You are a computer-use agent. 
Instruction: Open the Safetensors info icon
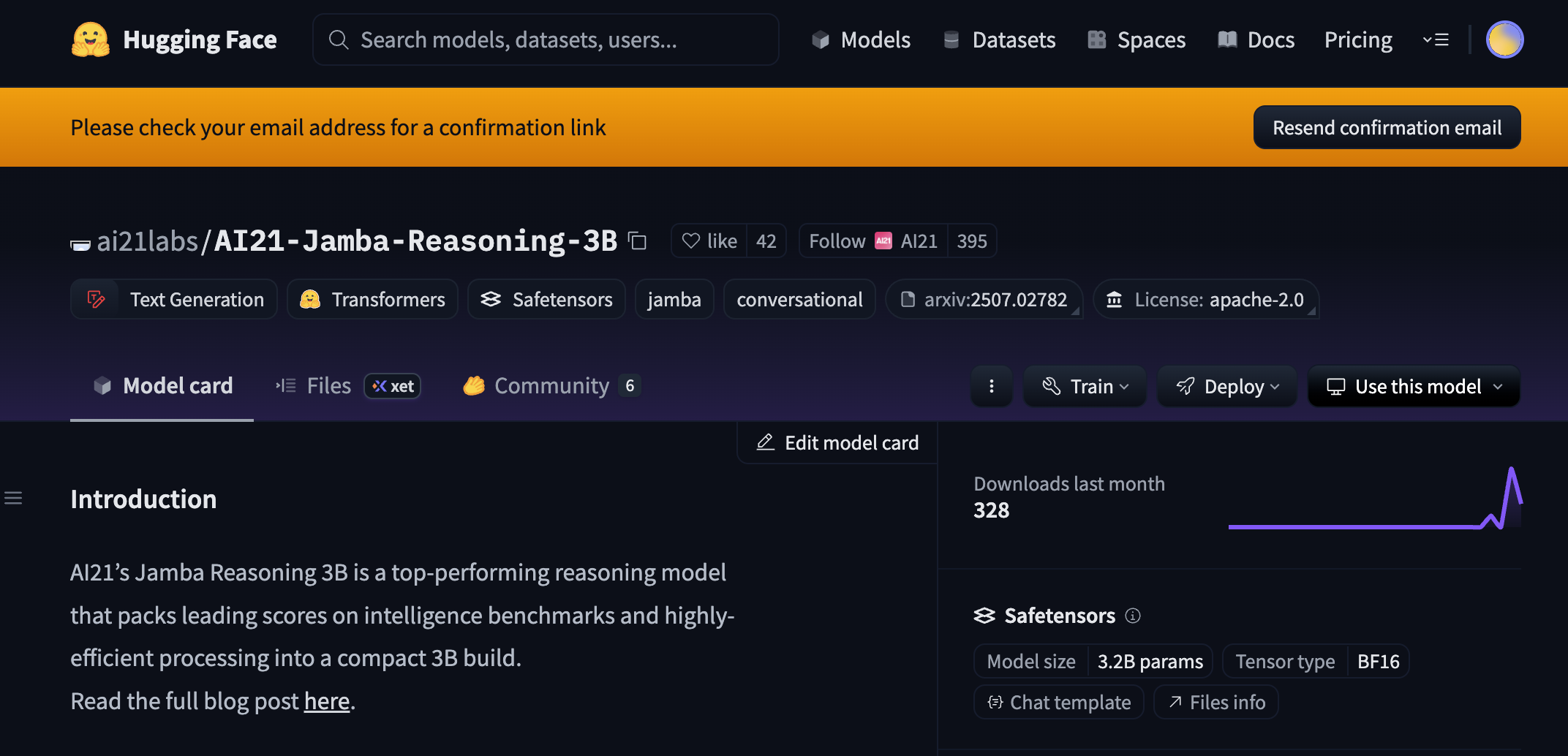coord(1133,616)
